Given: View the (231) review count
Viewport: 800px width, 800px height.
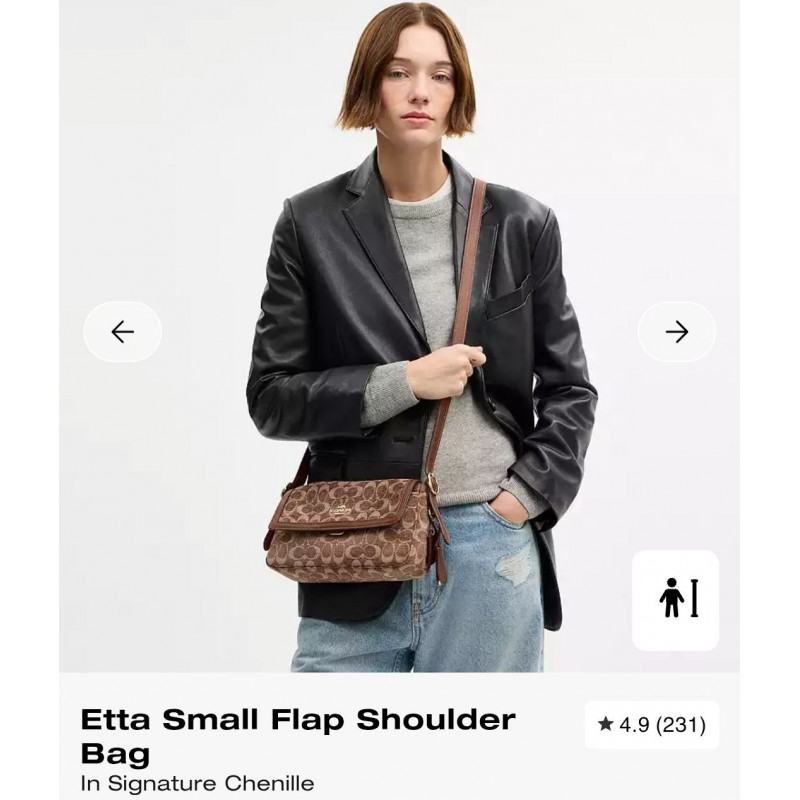Looking at the screenshot, I should (x=681, y=724).
